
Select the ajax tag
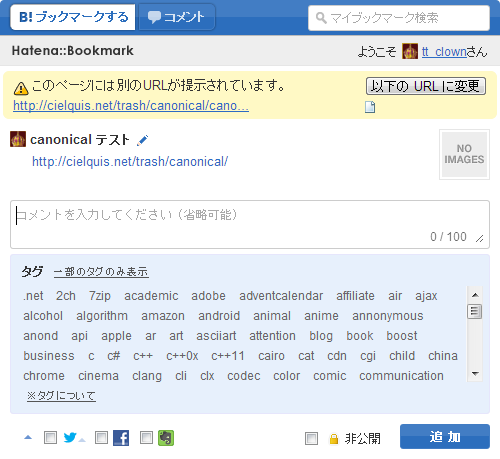coord(426,296)
